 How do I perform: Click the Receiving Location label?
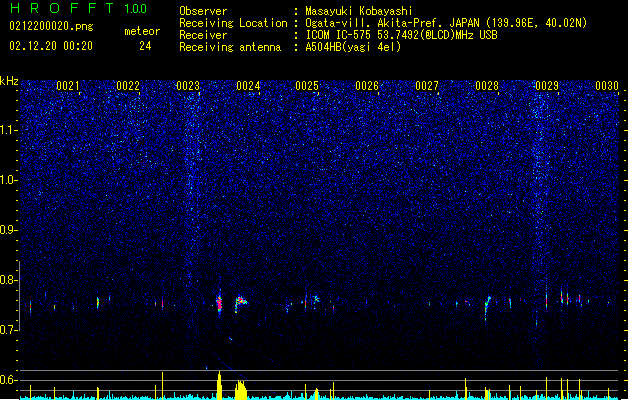(233, 23)
